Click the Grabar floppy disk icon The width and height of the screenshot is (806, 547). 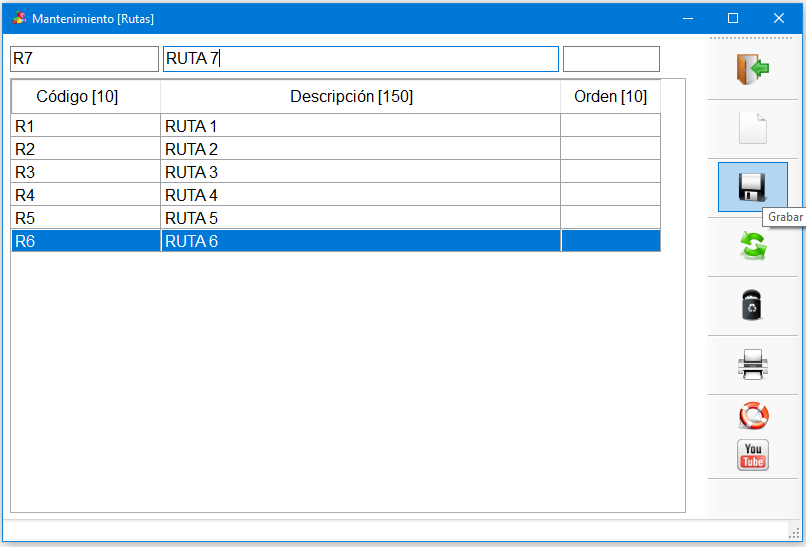pyautogui.click(x=753, y=187)
